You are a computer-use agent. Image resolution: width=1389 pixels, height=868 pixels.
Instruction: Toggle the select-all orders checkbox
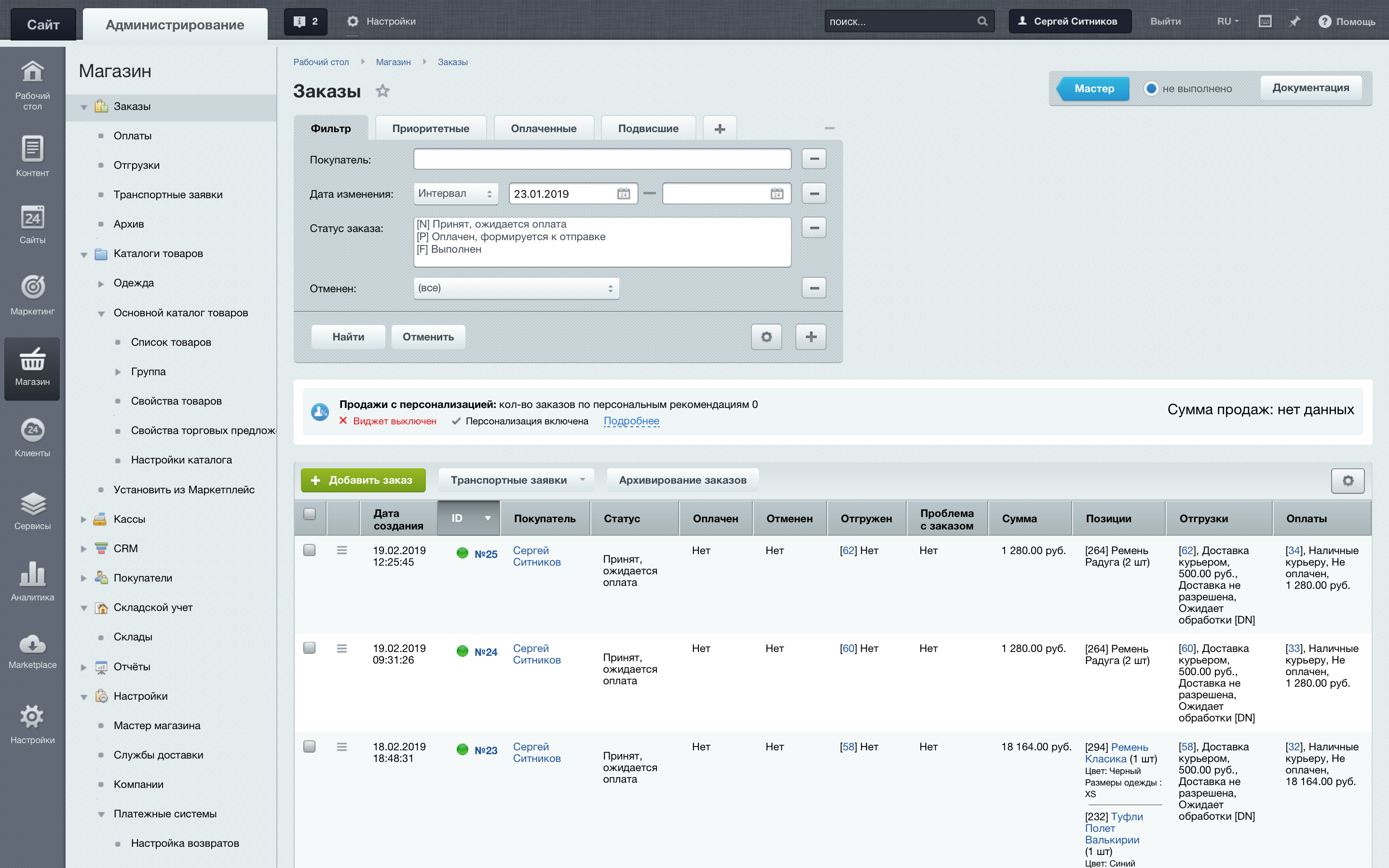coord(309,514)
